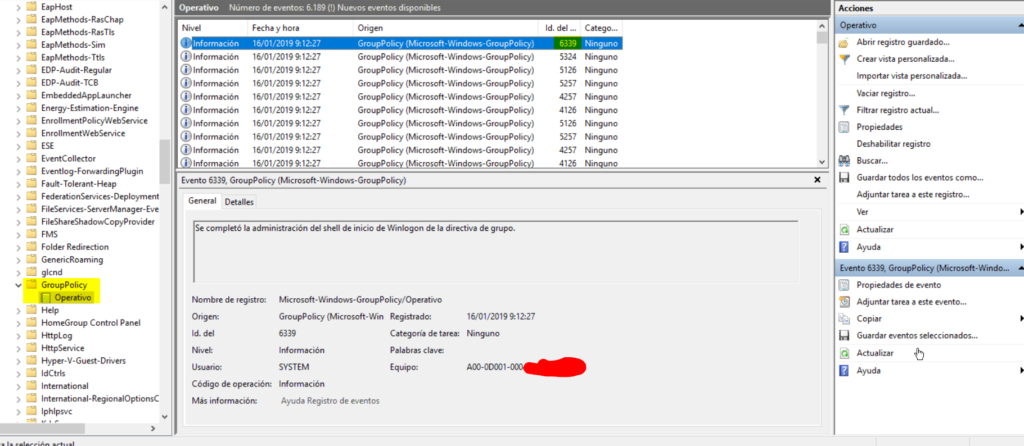The height and width of the screenshot is (446, 1024).
Task: Close the event 6339 preview pane
Action: click(x=818, y=180)
